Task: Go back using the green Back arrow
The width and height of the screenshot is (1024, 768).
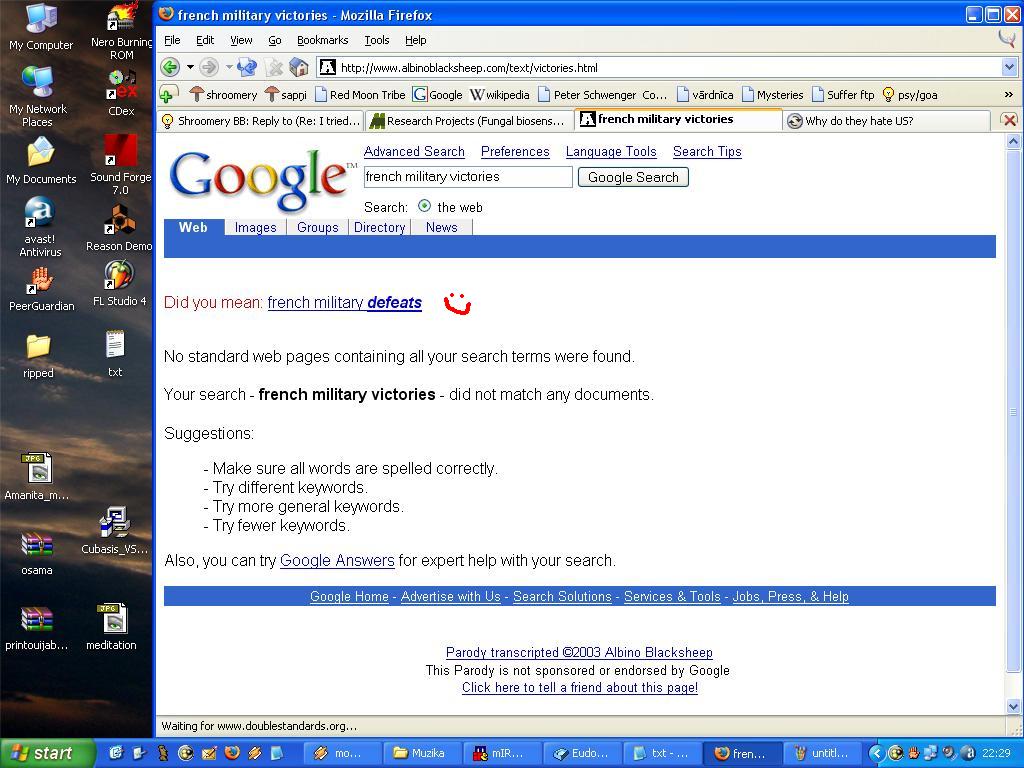Action: tap(170, 67)
